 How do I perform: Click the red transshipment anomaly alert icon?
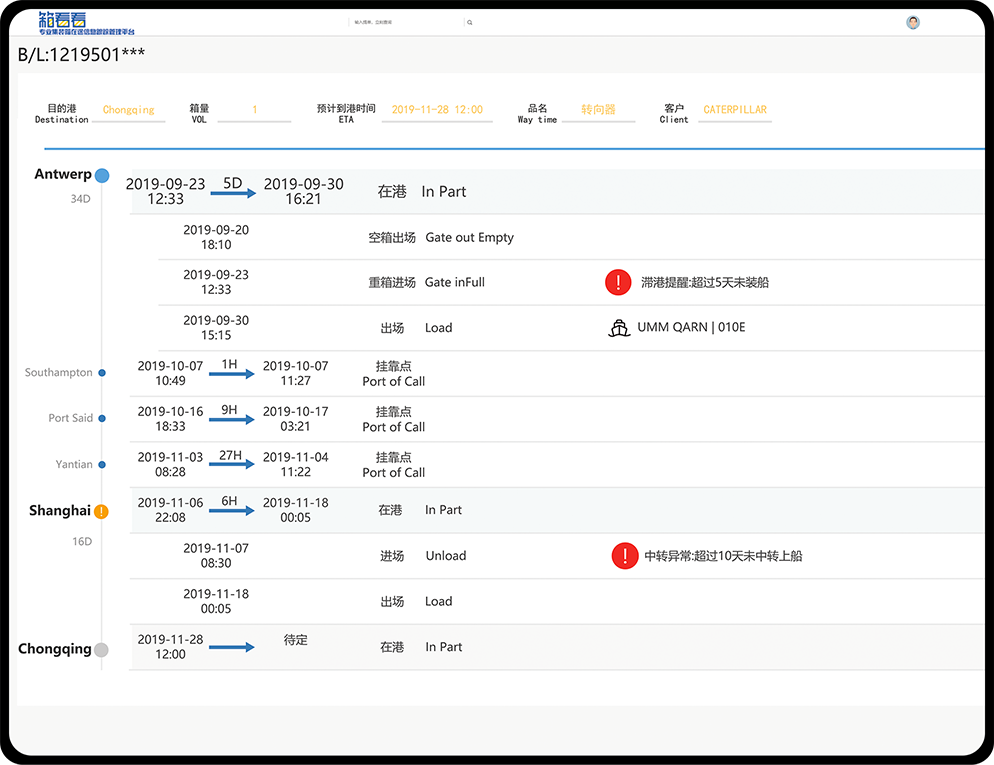(x=624, y=556)
